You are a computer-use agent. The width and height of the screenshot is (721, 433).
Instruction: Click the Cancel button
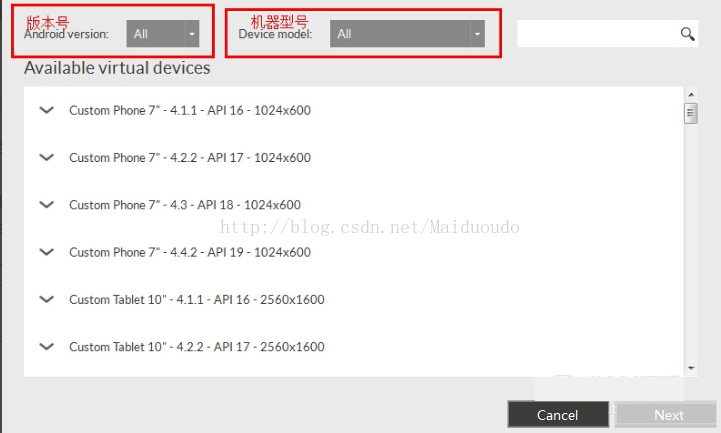558,415
